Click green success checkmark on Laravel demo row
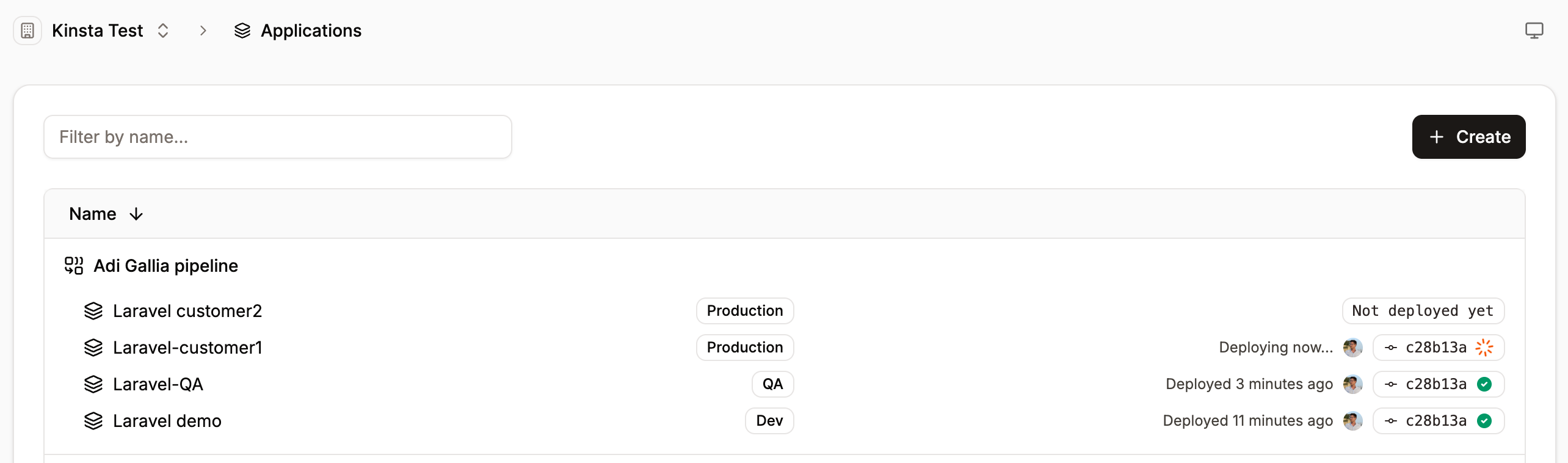This screenshot has width=1568, height=463. (x=1484, y=421)
